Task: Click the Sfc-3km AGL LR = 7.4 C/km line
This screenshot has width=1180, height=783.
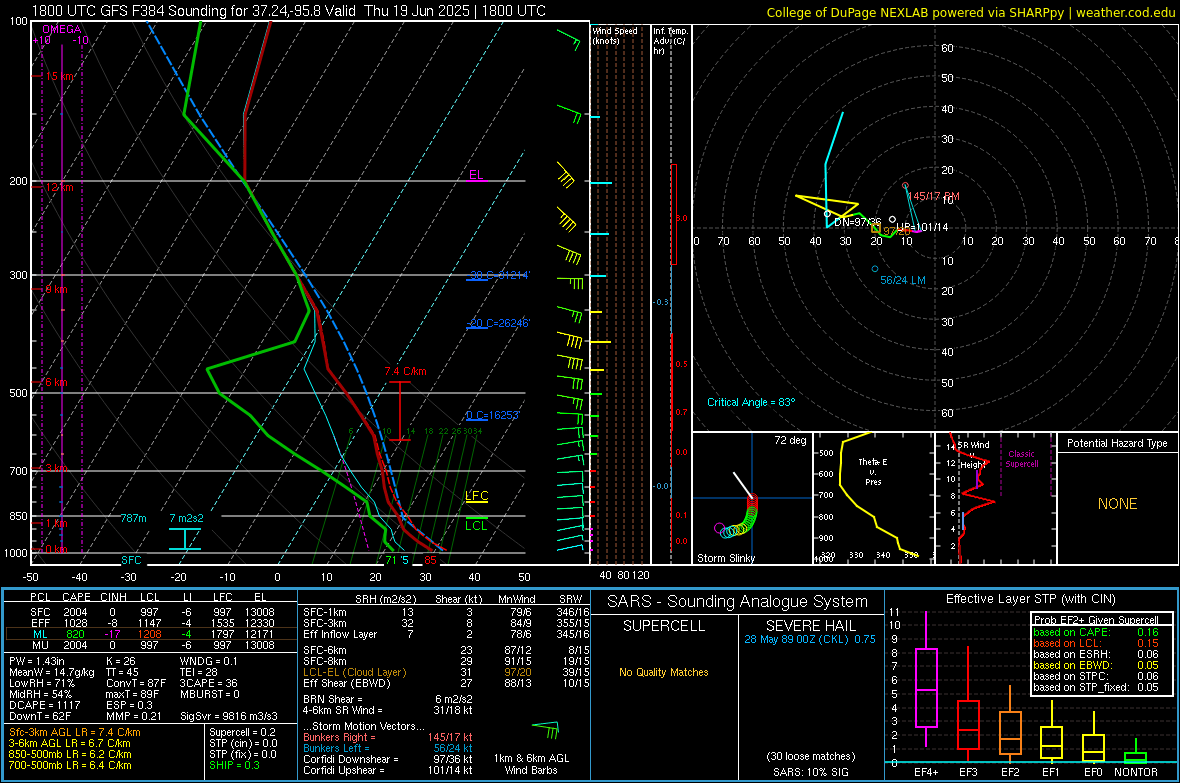Action: [75, 732]
